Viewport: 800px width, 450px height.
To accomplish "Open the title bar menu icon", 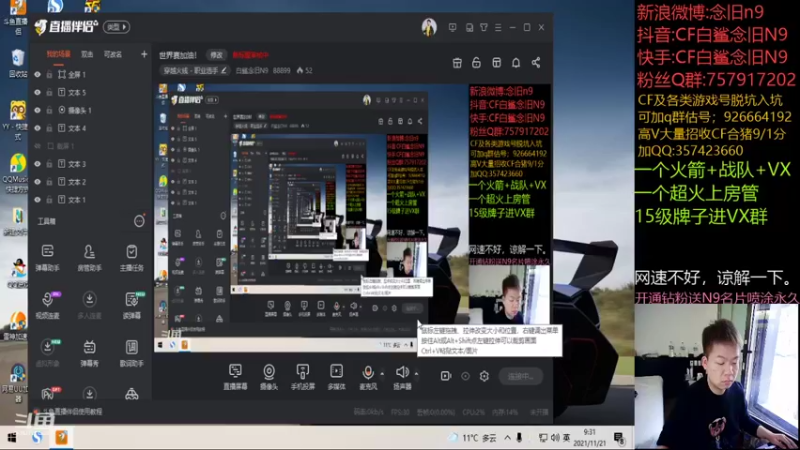I will pos(498,27).
